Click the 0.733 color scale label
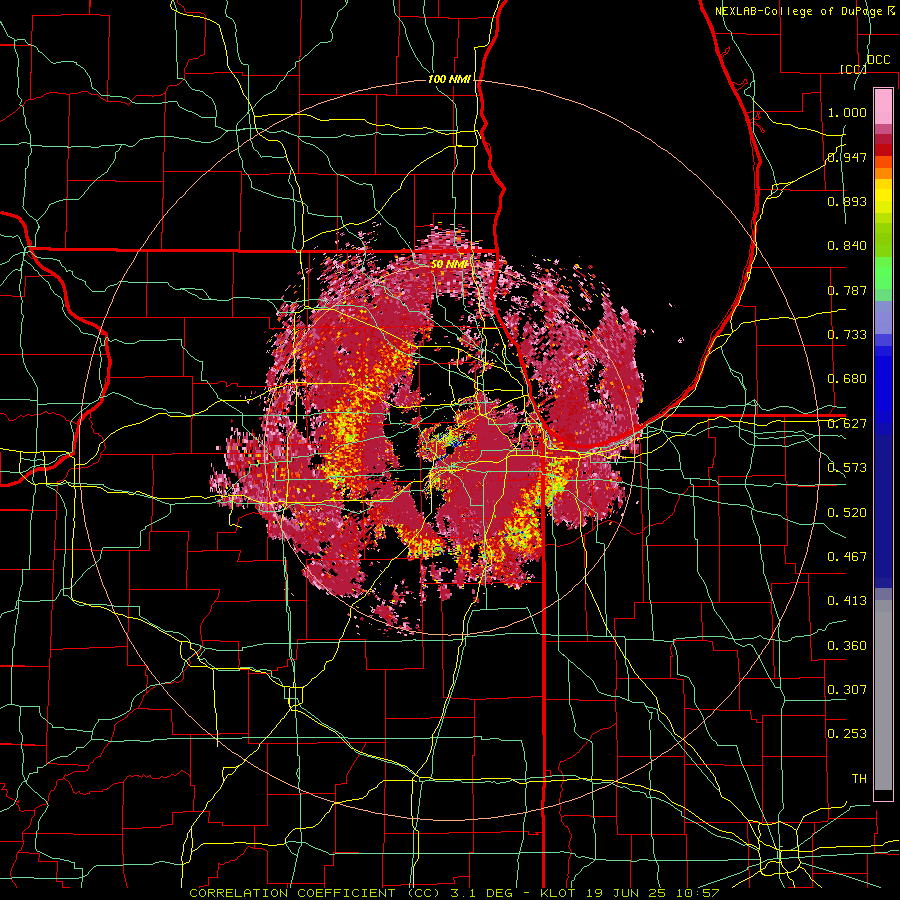 click(x=847, y=335)
